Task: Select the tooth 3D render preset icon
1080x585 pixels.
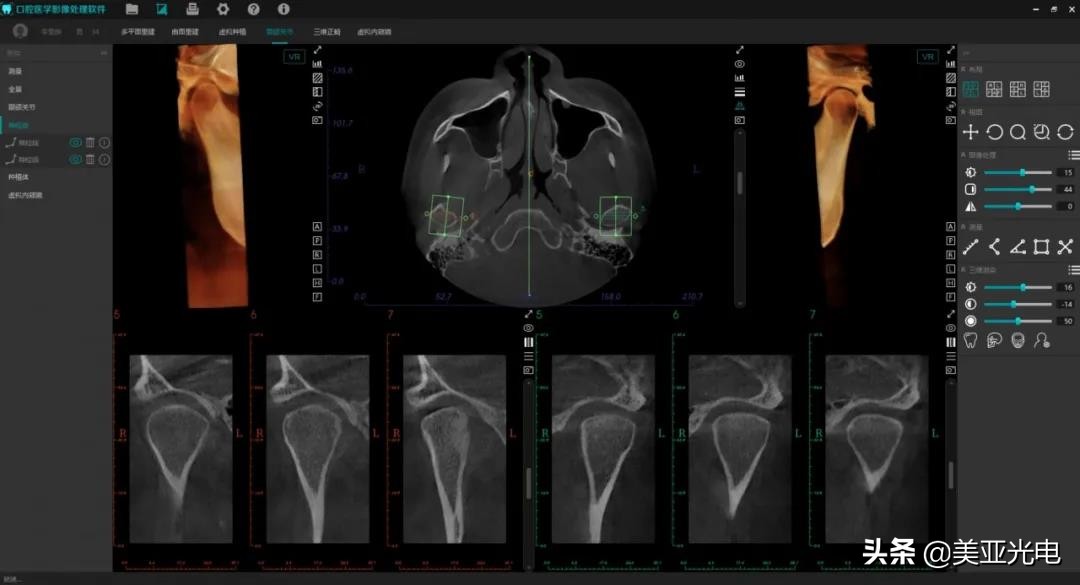Action: click(x=970, y=341)
